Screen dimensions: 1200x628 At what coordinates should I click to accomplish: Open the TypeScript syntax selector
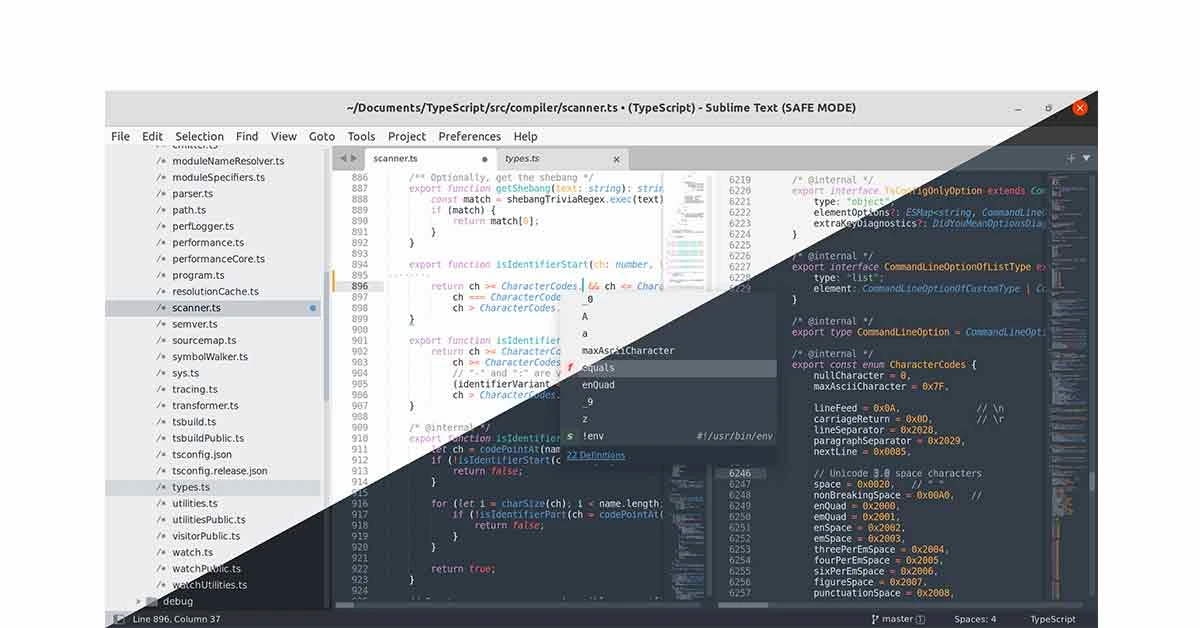click(1052, 618)
